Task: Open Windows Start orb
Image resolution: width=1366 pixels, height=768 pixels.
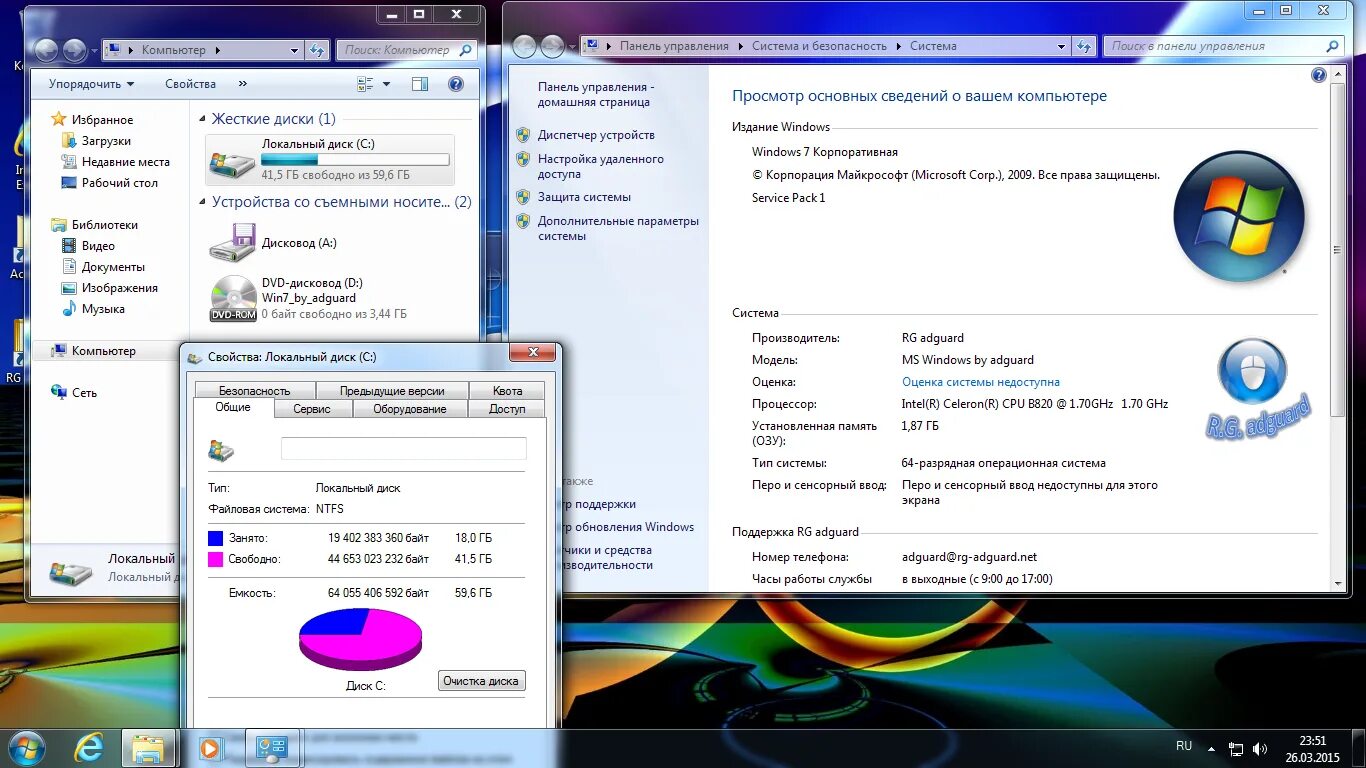Action: (x=26, y=748)
